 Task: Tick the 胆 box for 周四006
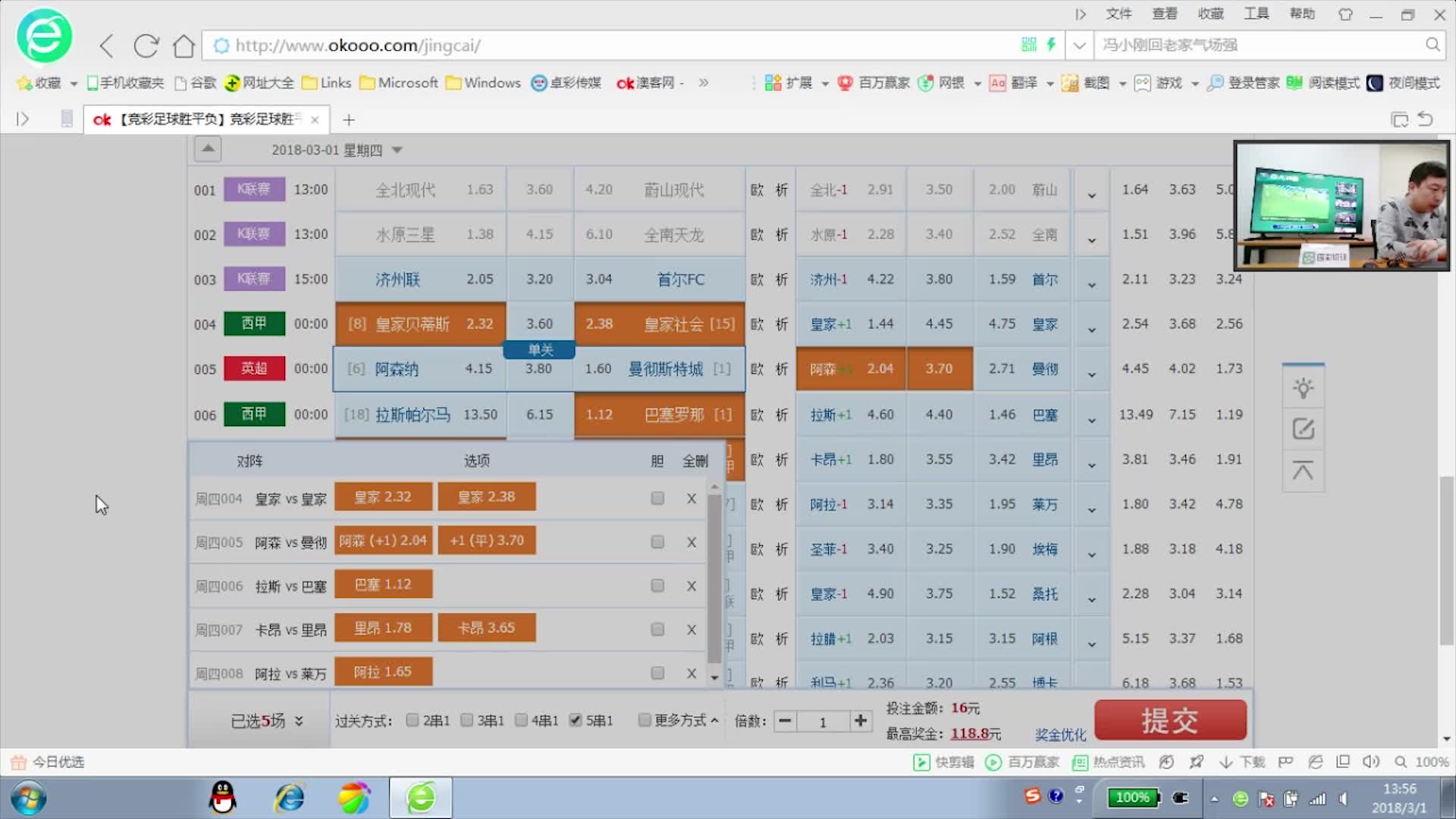coord(657,586)
